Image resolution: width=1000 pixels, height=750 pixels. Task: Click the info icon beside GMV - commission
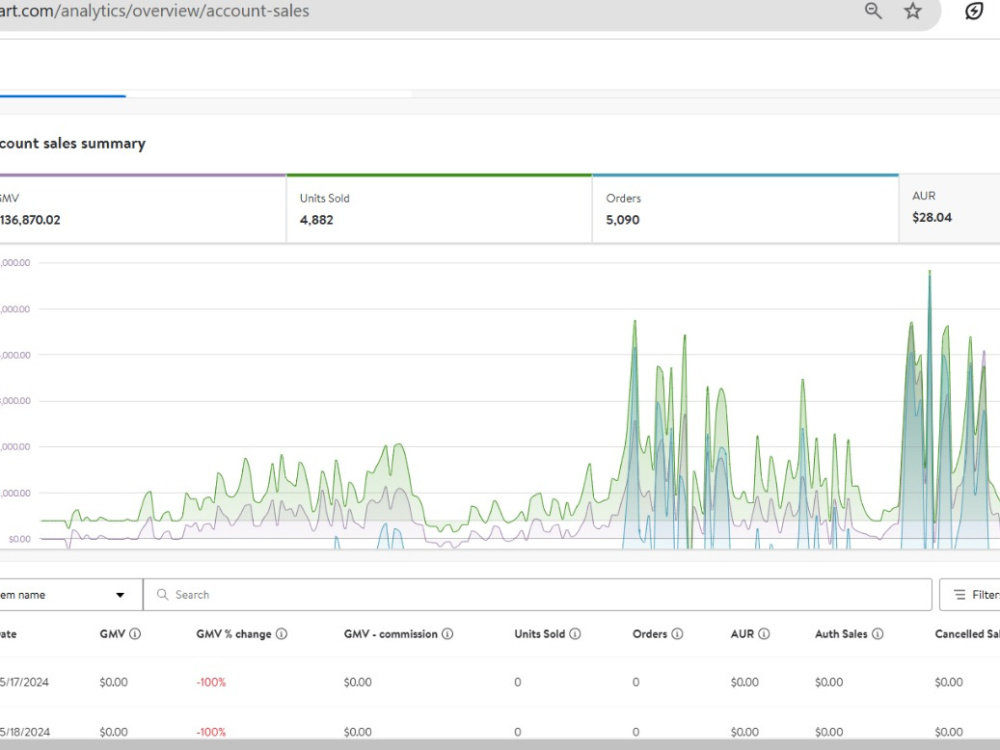(448, 633)
